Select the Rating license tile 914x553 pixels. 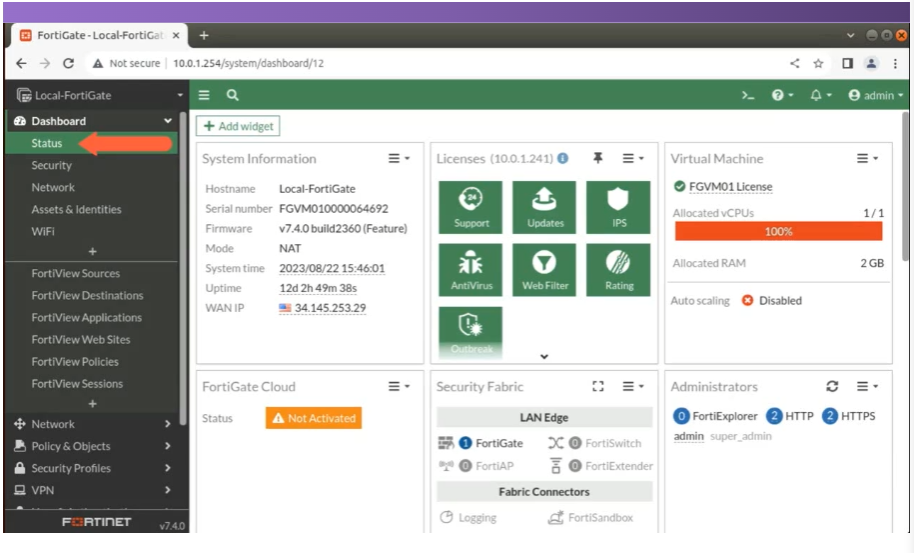(x=618, y=270)
